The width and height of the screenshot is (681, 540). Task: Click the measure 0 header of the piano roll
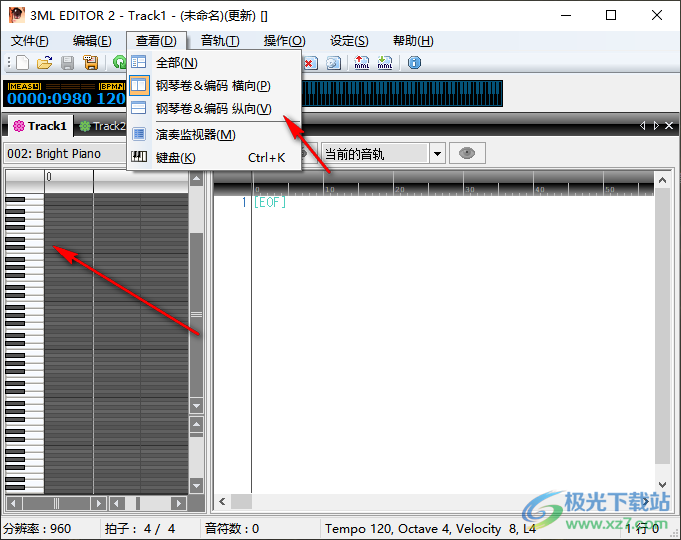(69, 181)
